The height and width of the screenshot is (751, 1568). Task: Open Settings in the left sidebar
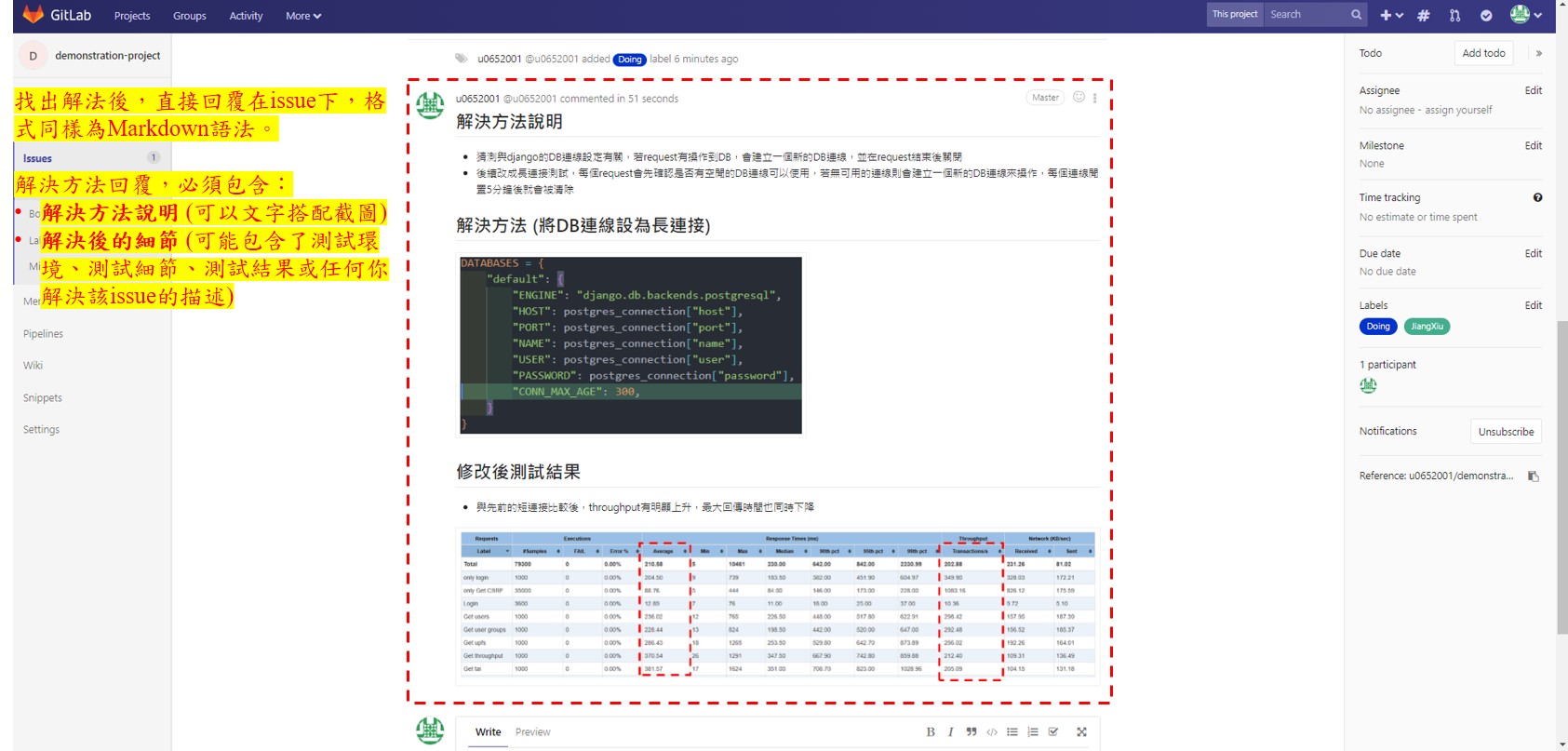(x=41, y=429)
